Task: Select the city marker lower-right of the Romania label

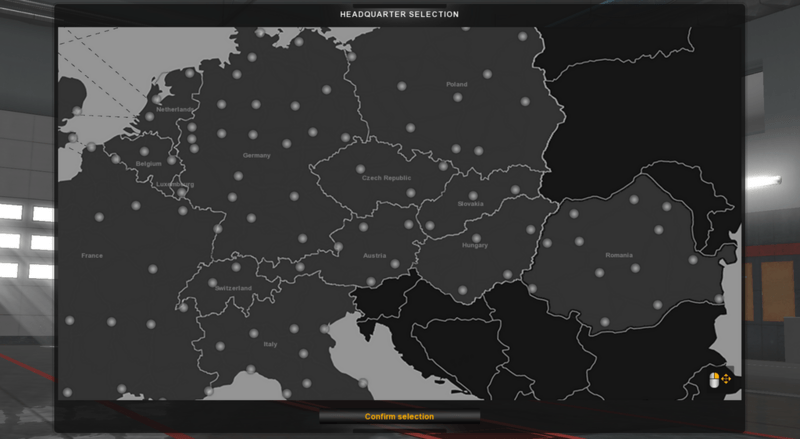Action: pos(635,267)
